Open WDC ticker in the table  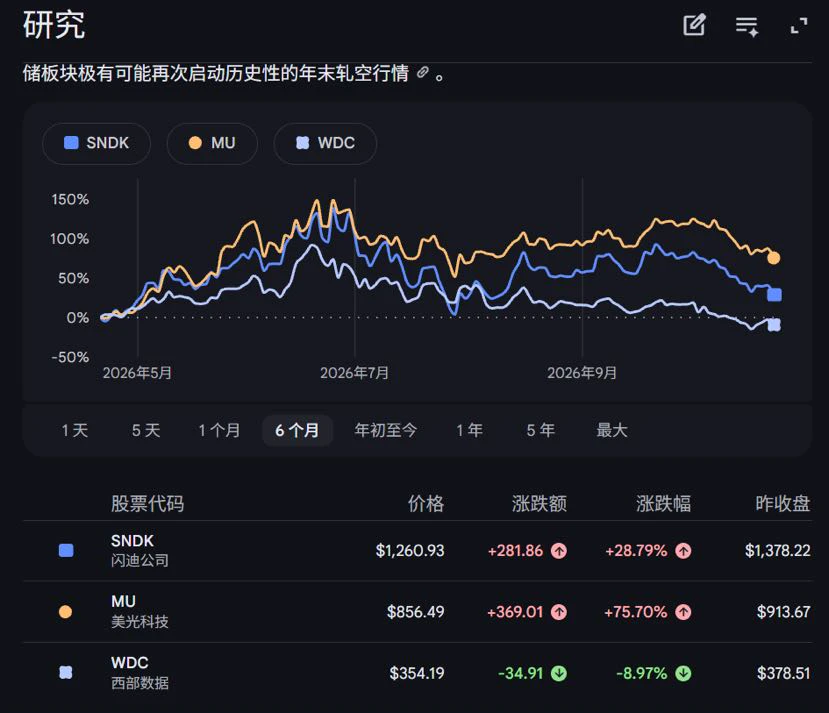point(130,663)
